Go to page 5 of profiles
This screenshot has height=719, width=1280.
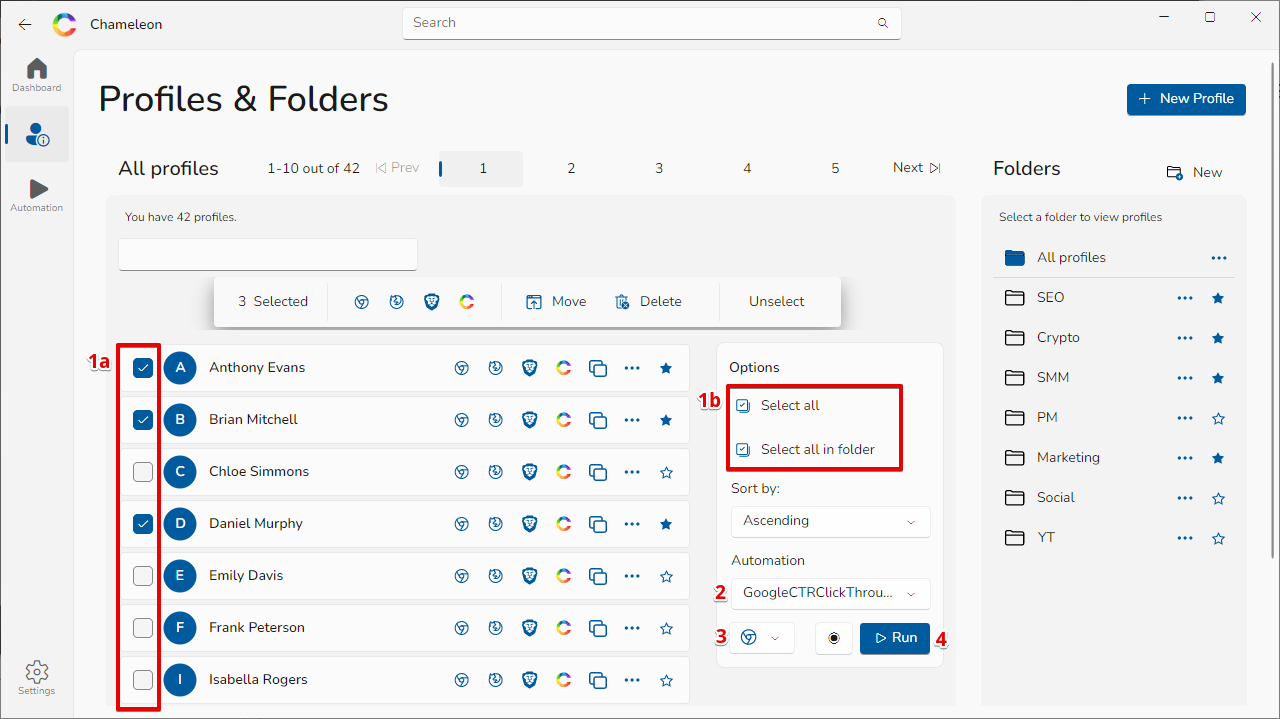[835, 169]
